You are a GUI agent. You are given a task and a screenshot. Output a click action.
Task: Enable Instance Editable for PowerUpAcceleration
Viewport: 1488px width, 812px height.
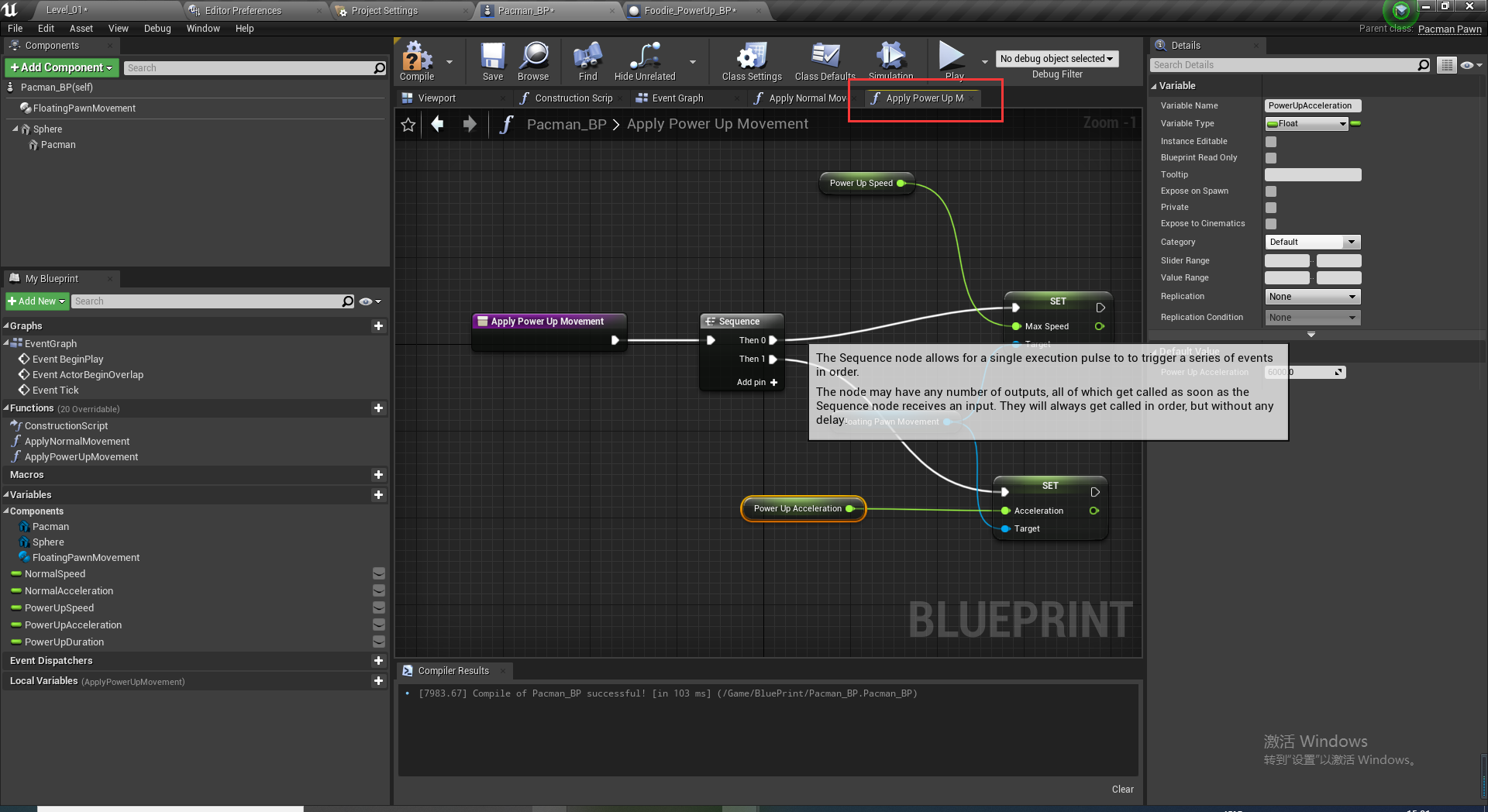pyautogui.click(x=1270, y=141)
